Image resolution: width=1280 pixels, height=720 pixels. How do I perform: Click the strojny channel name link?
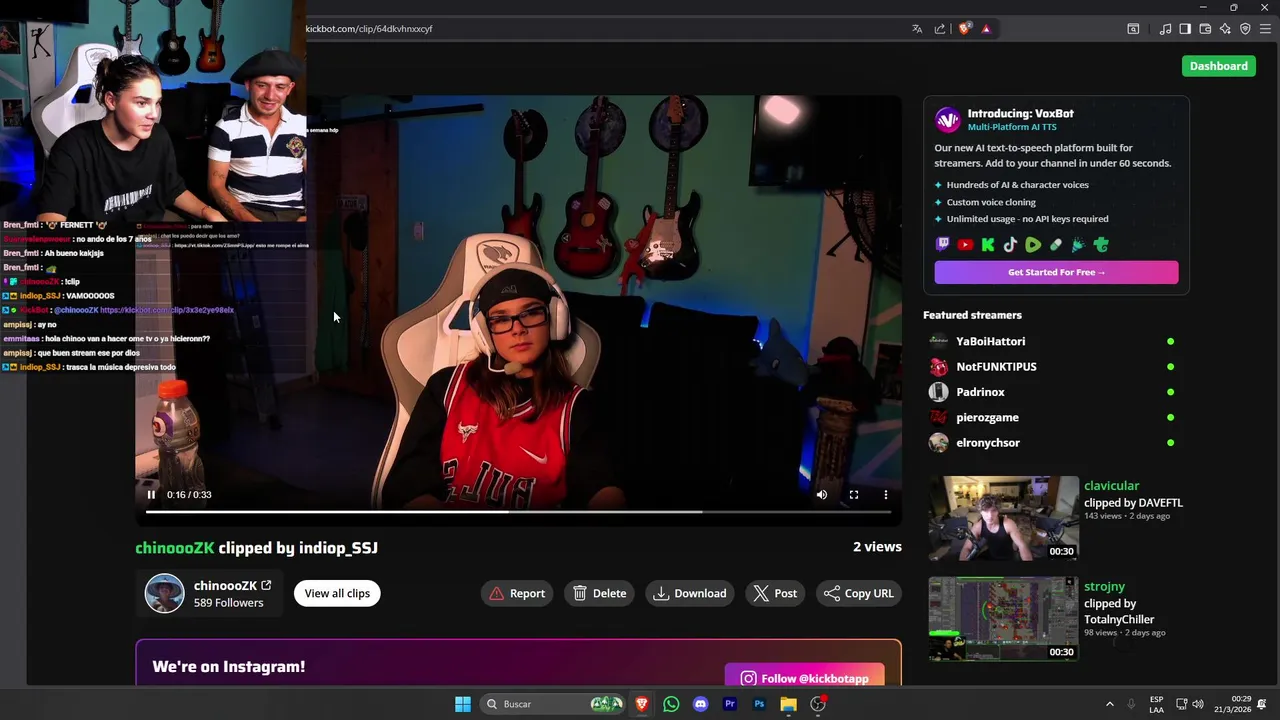click(x=1104, y=586)
